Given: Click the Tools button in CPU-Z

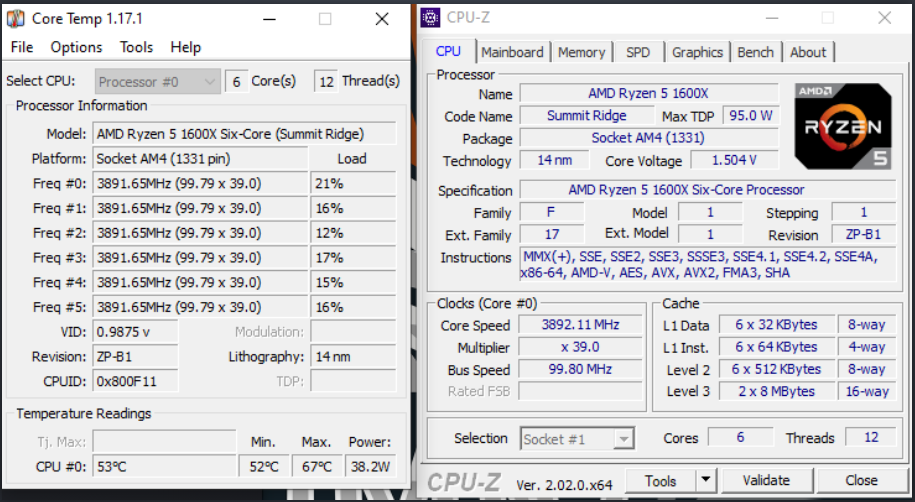Looking at the screenshot, I should (x=661, y=480).
